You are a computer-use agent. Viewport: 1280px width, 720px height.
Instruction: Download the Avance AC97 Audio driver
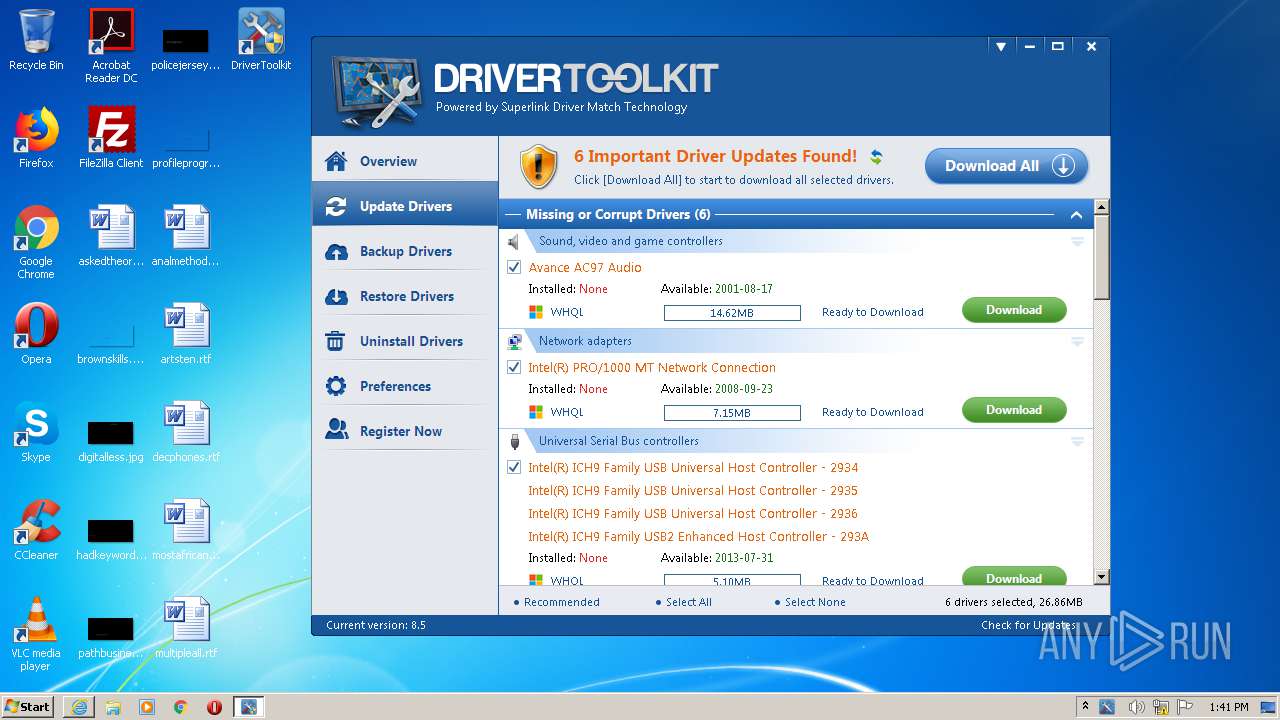pyautogui.click(x=1014, y=310)
